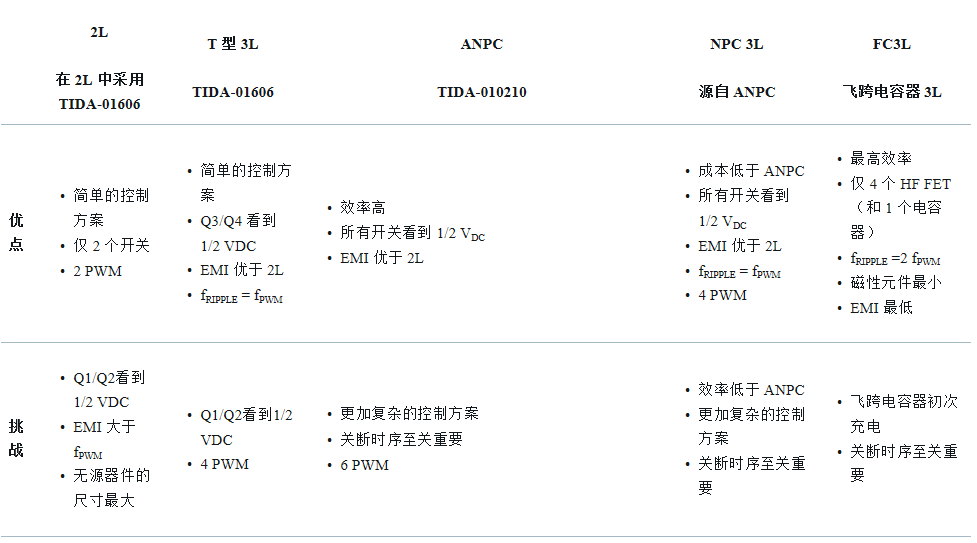Click the "无源器件的尺寸最大" challenge bullet

(x=111, y=487)
